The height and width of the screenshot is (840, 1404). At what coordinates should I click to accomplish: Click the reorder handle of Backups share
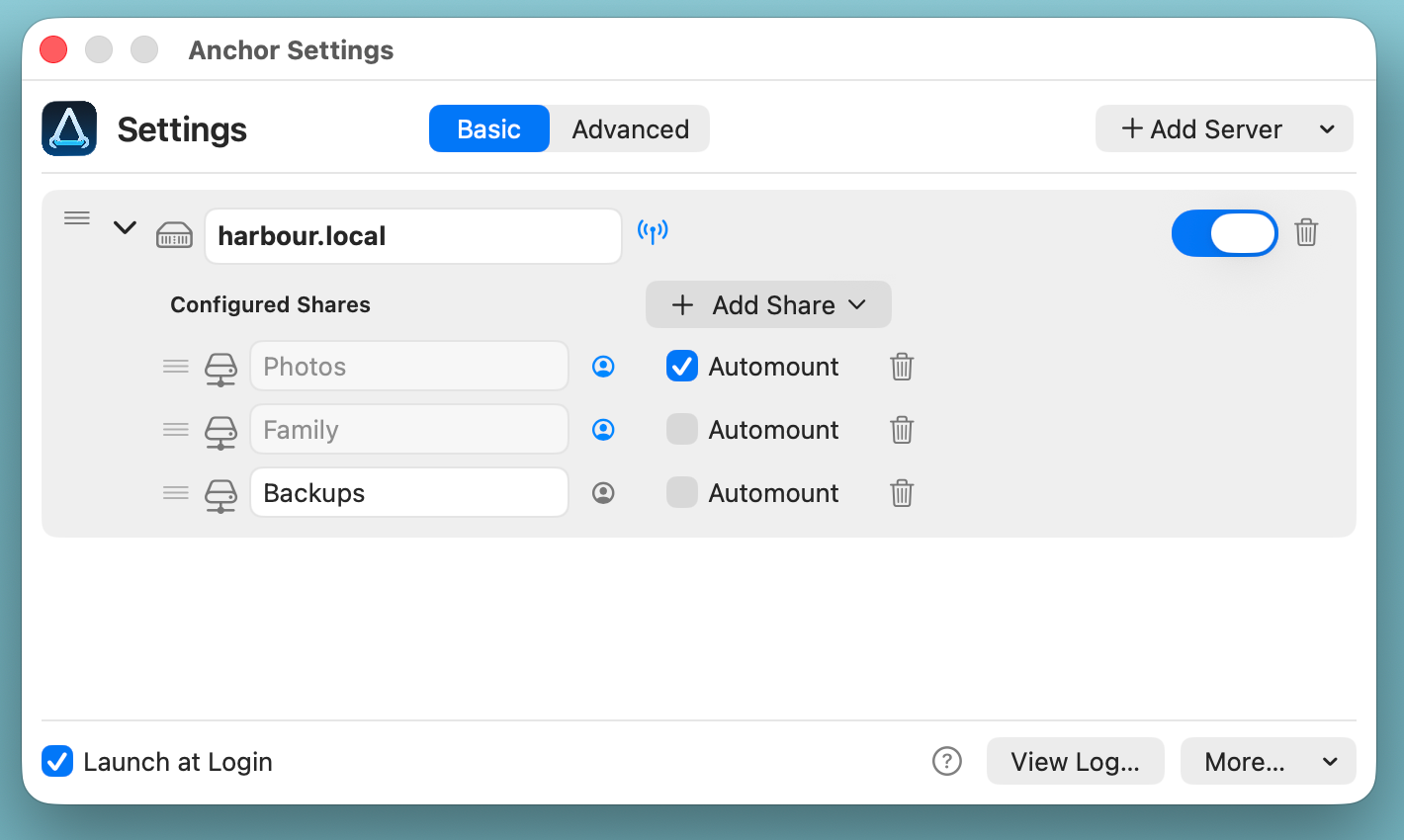176,493
